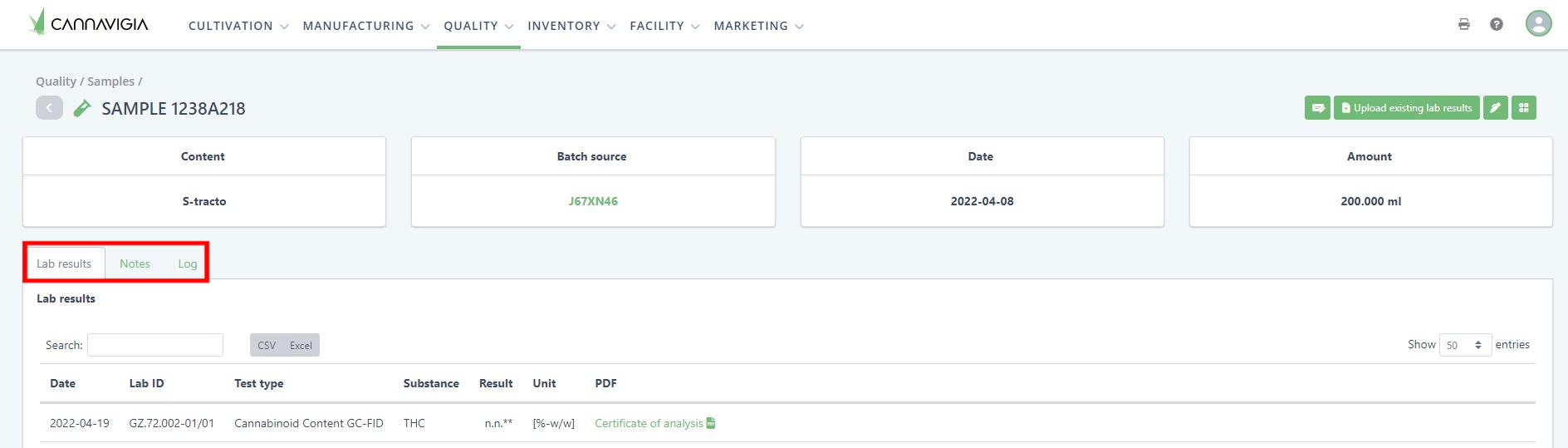This screenshot has height=448, width=1568.
Task: Open the user profile avatar menu
Action: click(x=1538, y=23)
